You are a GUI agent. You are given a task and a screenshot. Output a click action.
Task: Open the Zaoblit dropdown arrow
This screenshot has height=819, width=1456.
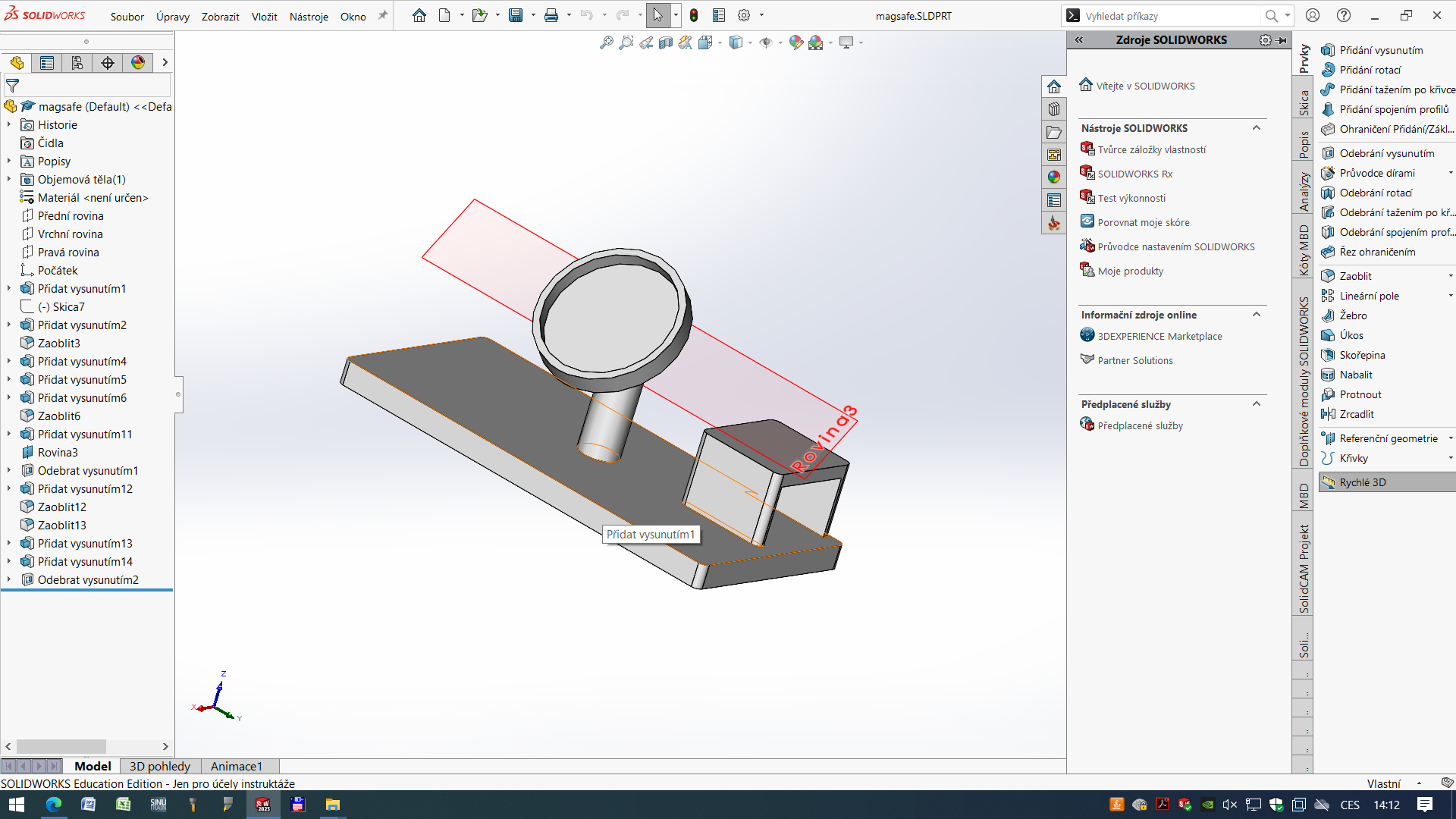(x=1451, y=276)
